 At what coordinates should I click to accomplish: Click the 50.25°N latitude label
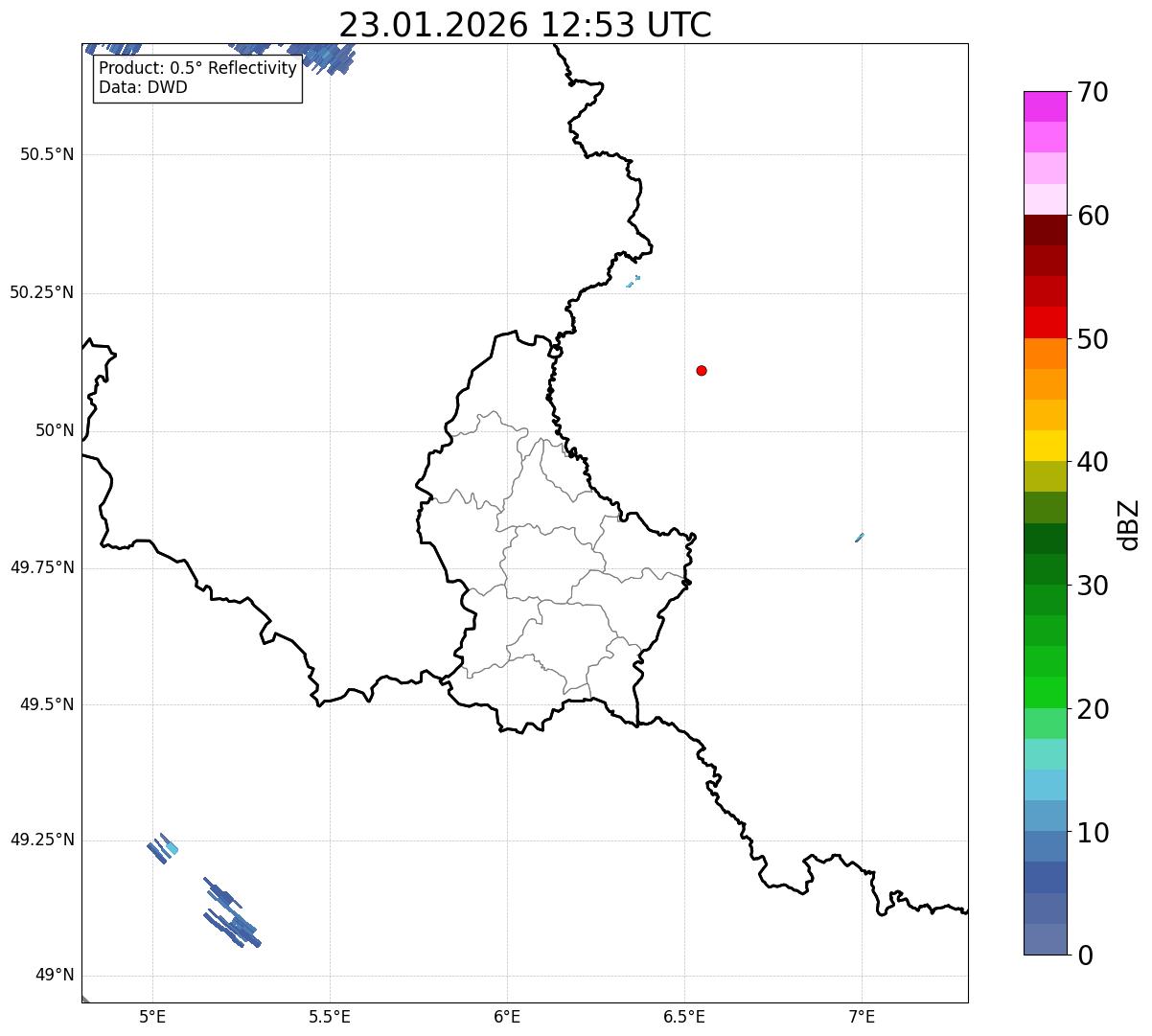point(41,292)
